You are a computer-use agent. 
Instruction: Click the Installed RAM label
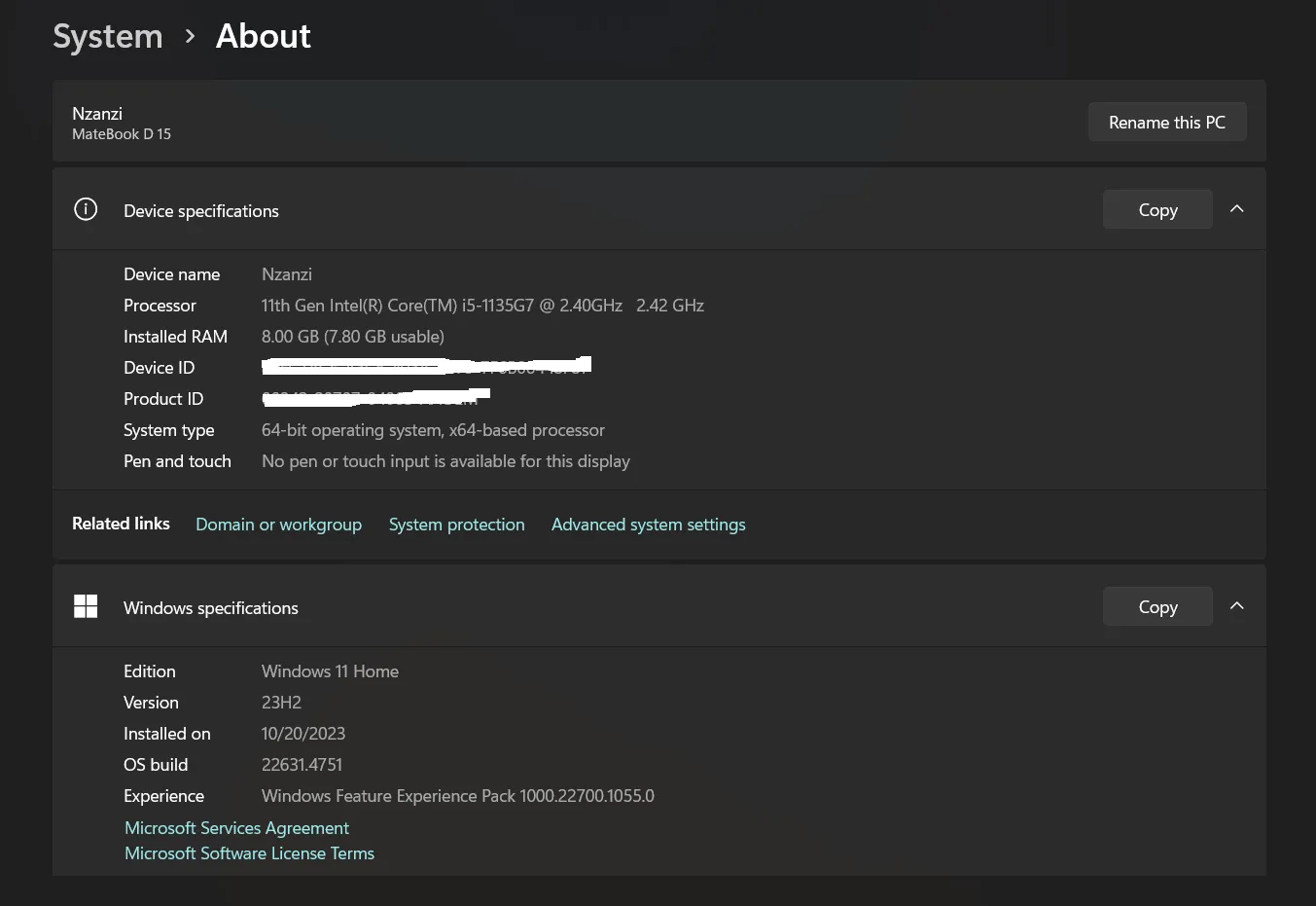pos(175,337)
